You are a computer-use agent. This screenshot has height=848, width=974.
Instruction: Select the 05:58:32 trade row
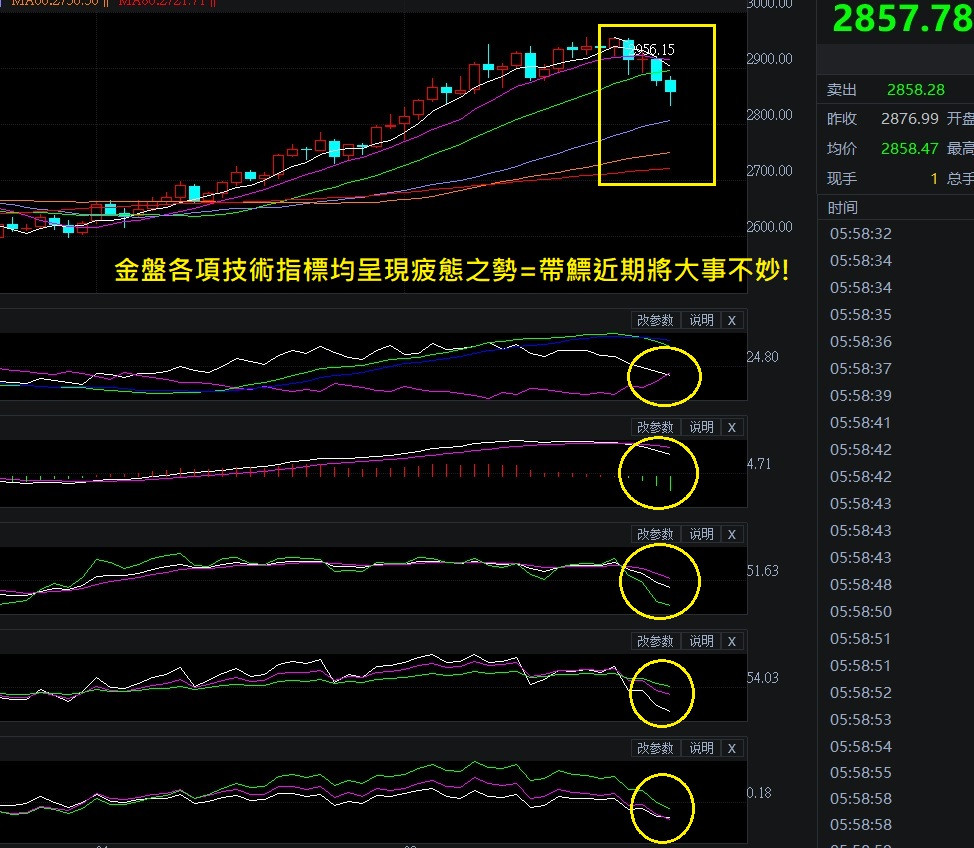pyautogui.click(x=860, y=234)
